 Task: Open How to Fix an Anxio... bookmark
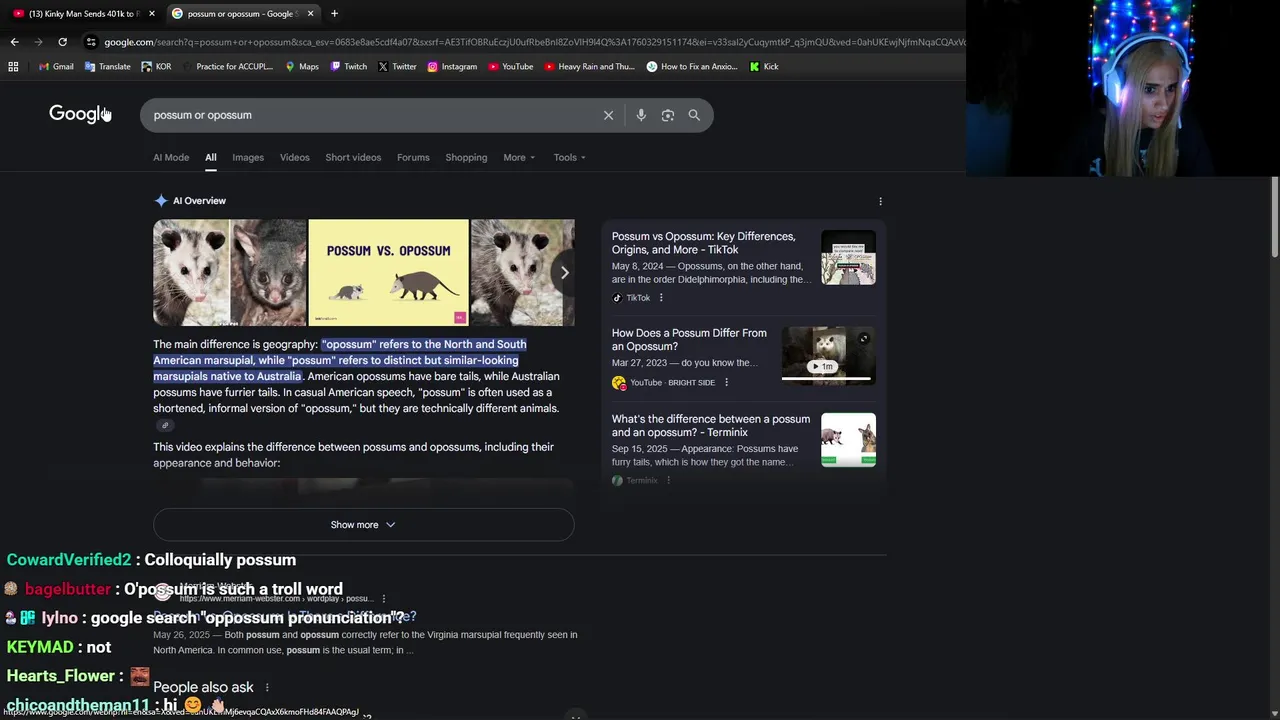click(x=692, y=67)
